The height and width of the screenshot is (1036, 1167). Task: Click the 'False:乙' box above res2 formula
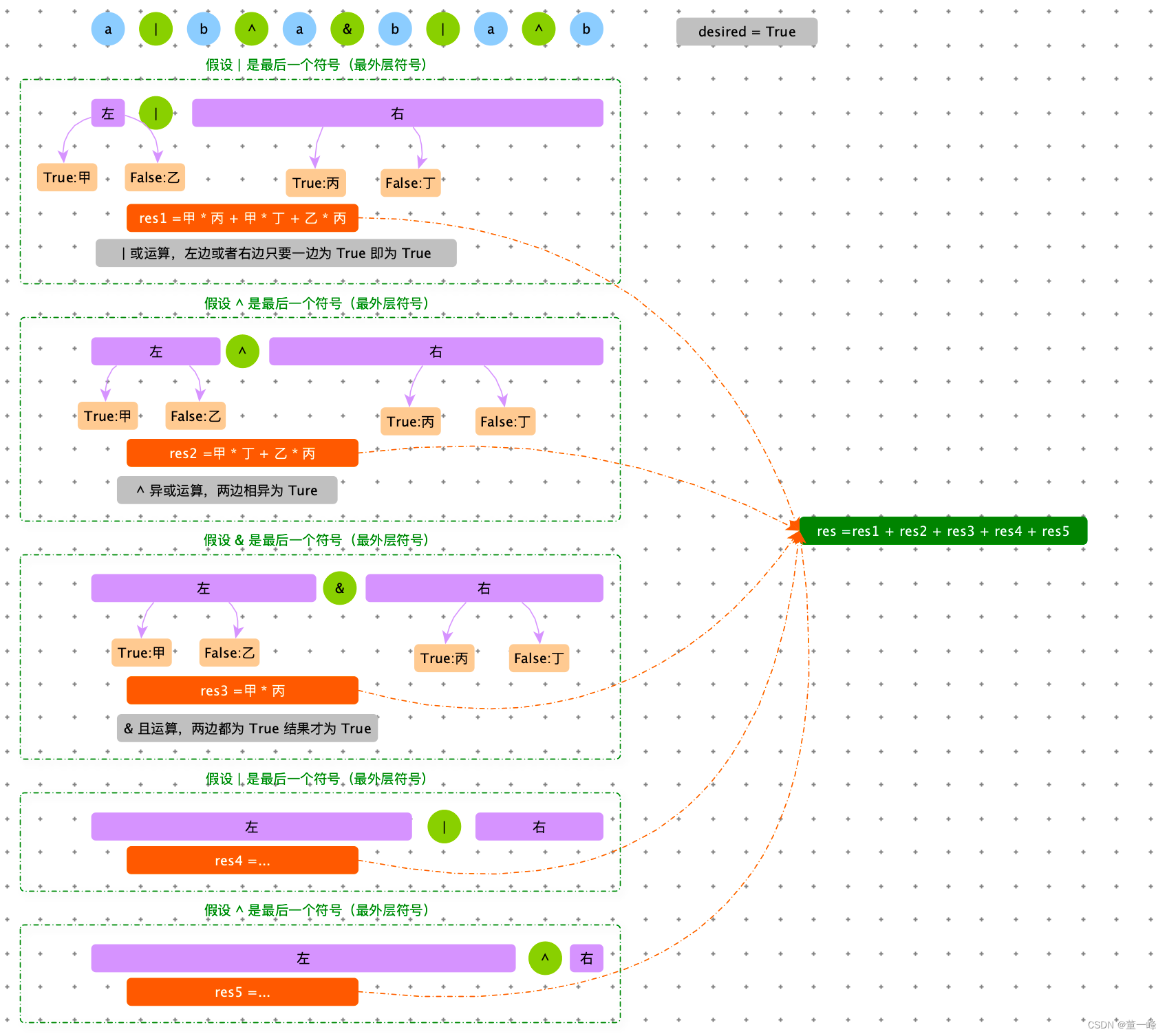pyautogui.click(x=195, y=416)
